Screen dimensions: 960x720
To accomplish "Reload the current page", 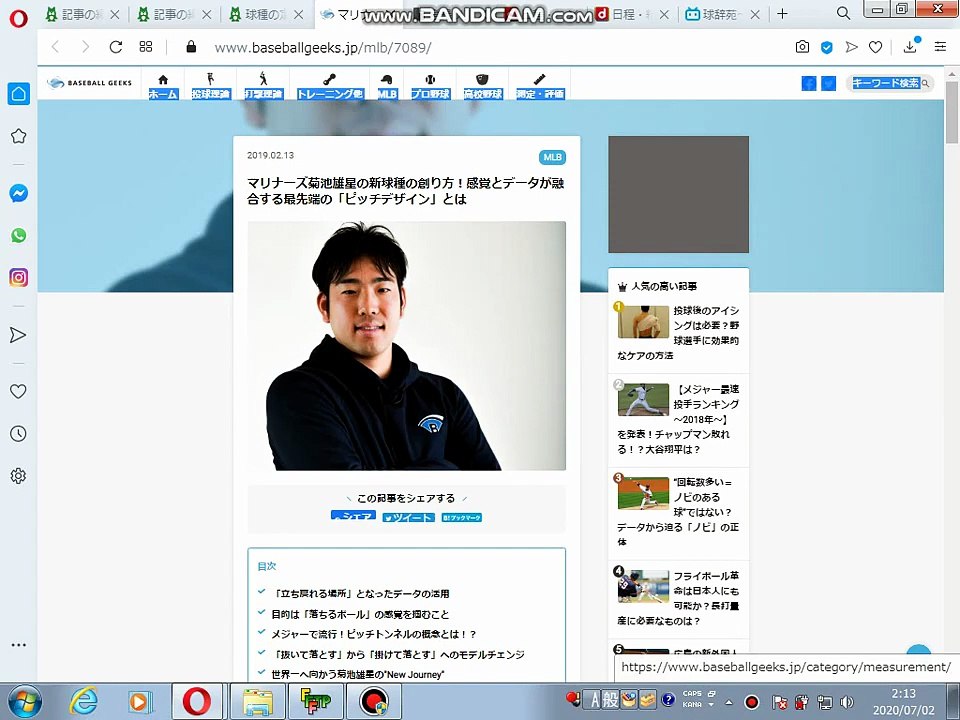I will [x=116, y=47].
